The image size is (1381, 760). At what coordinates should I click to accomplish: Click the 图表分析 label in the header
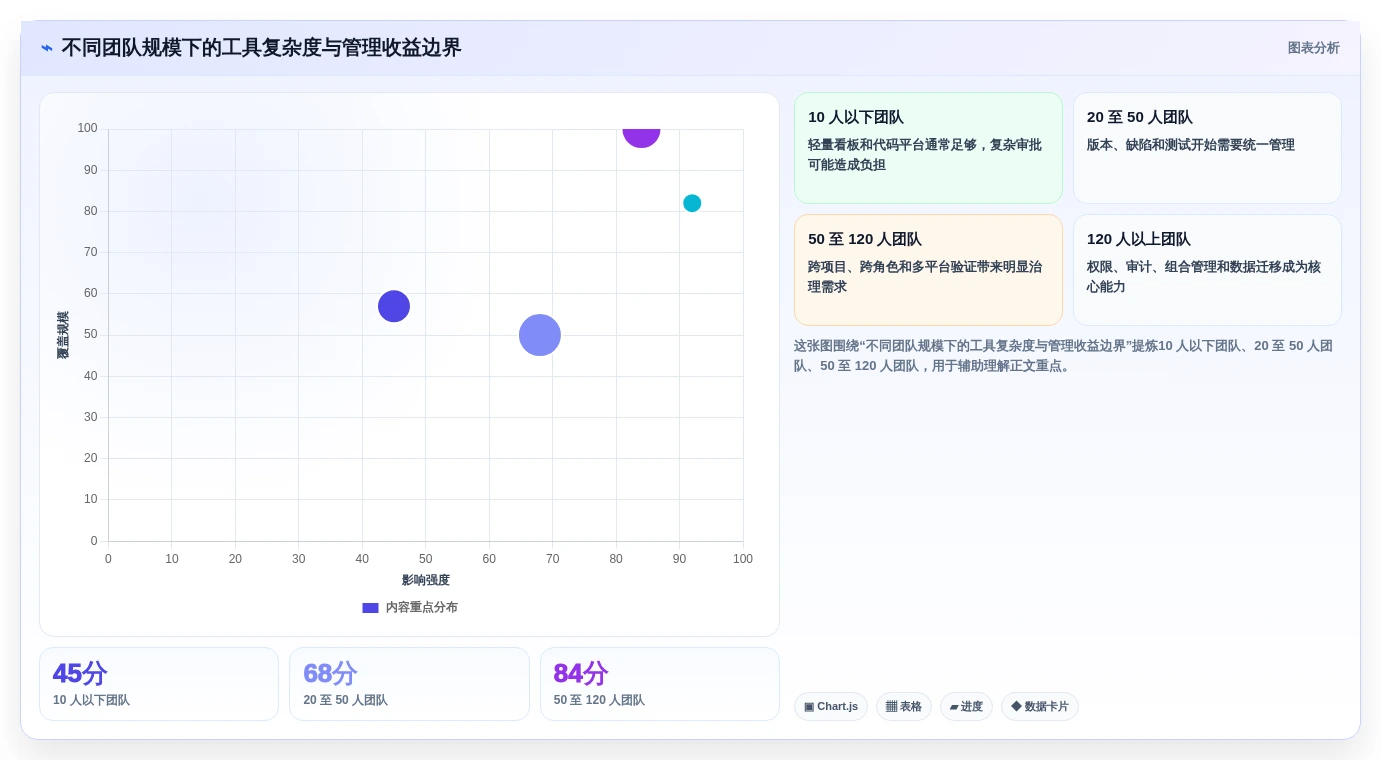click(1313, 48)
